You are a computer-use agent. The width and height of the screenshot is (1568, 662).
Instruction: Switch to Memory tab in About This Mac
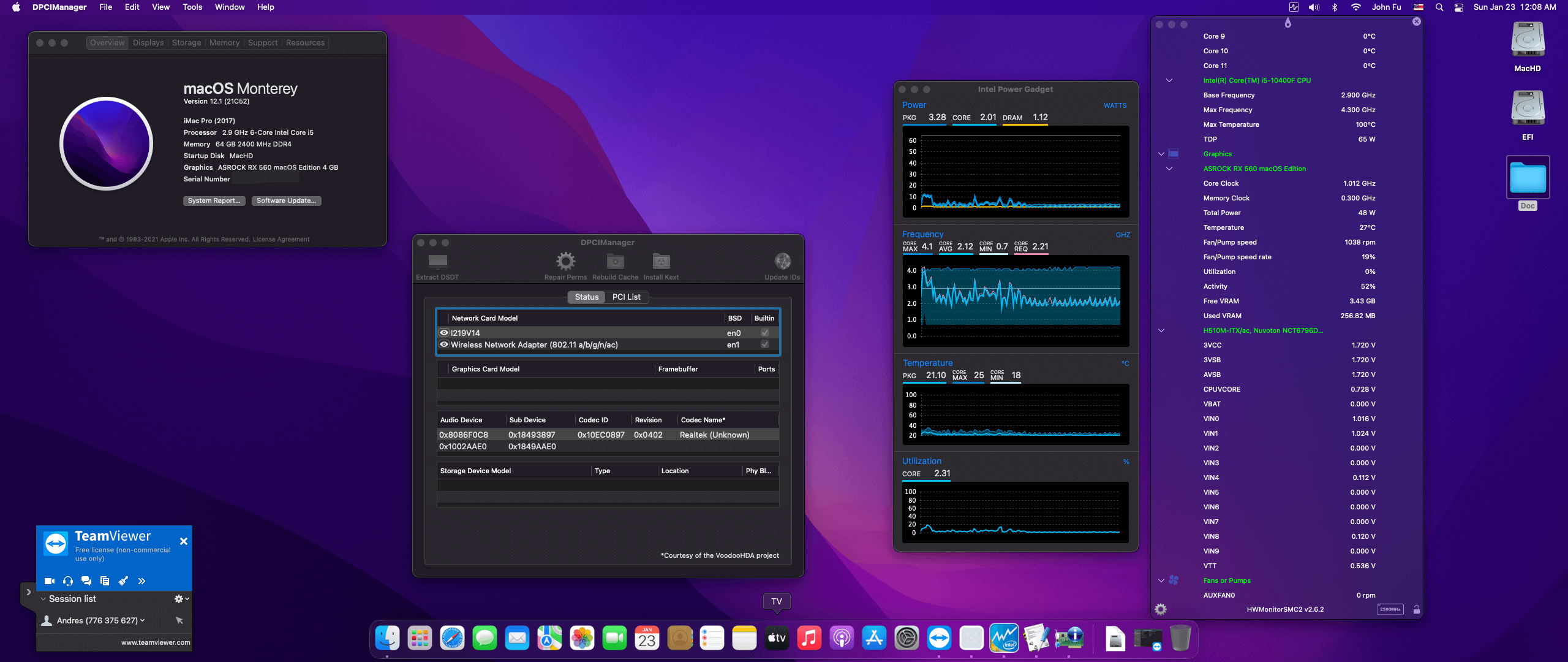[224, 43]
